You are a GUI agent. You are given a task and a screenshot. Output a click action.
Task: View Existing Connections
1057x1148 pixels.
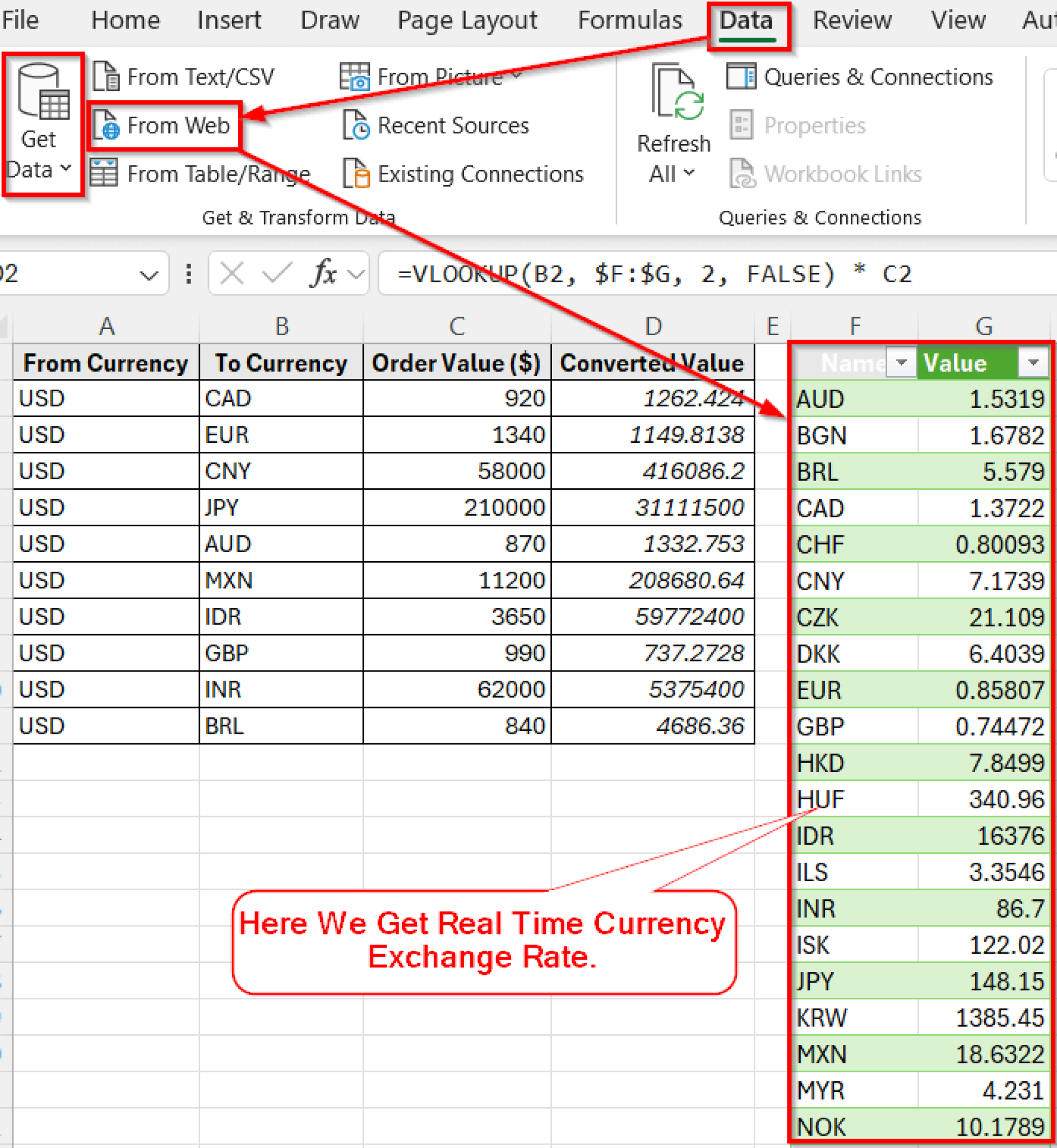click(x=466, y=173)
